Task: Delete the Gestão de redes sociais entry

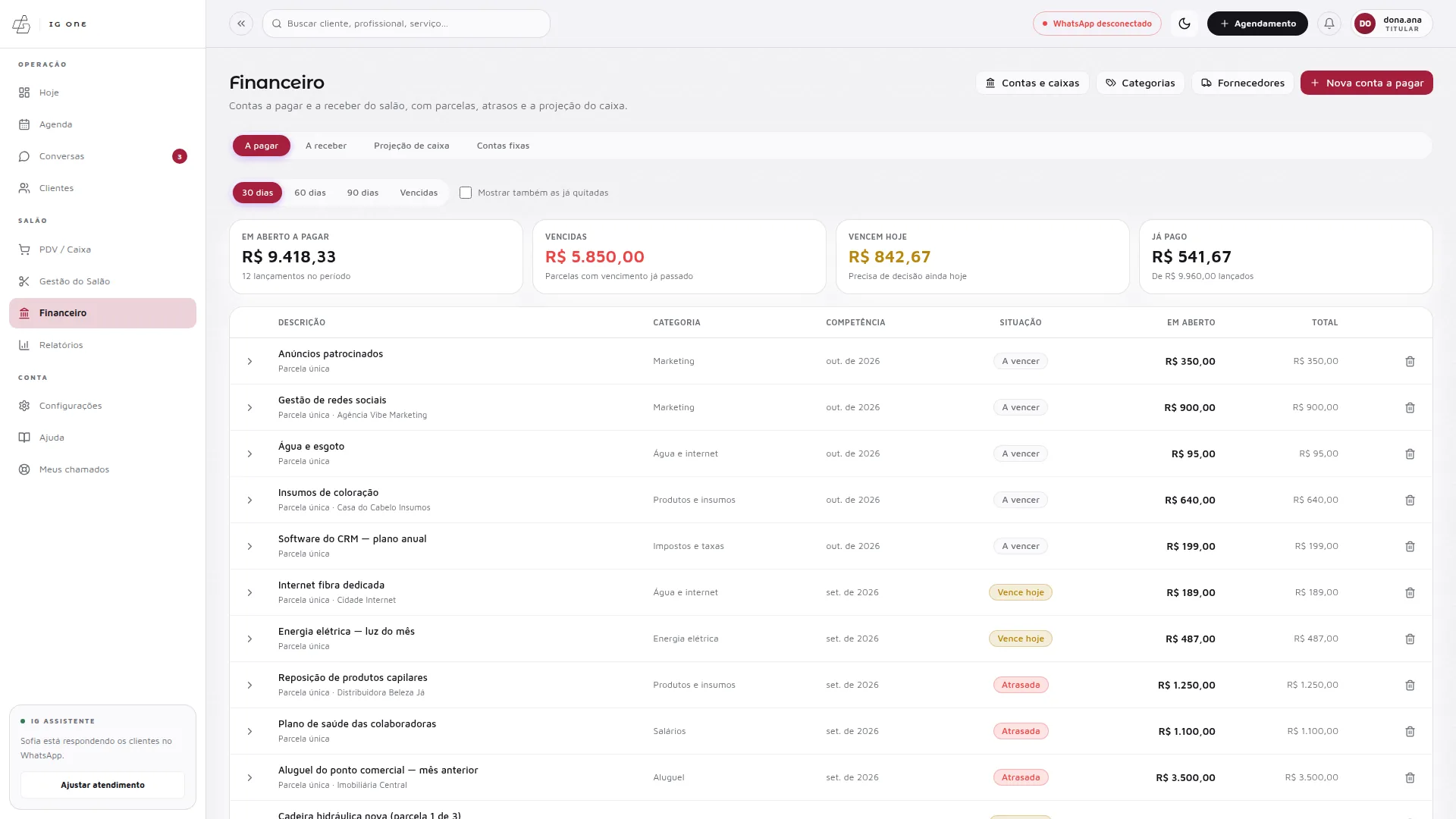Action: pyautogui.click(x=1410, y=408)
